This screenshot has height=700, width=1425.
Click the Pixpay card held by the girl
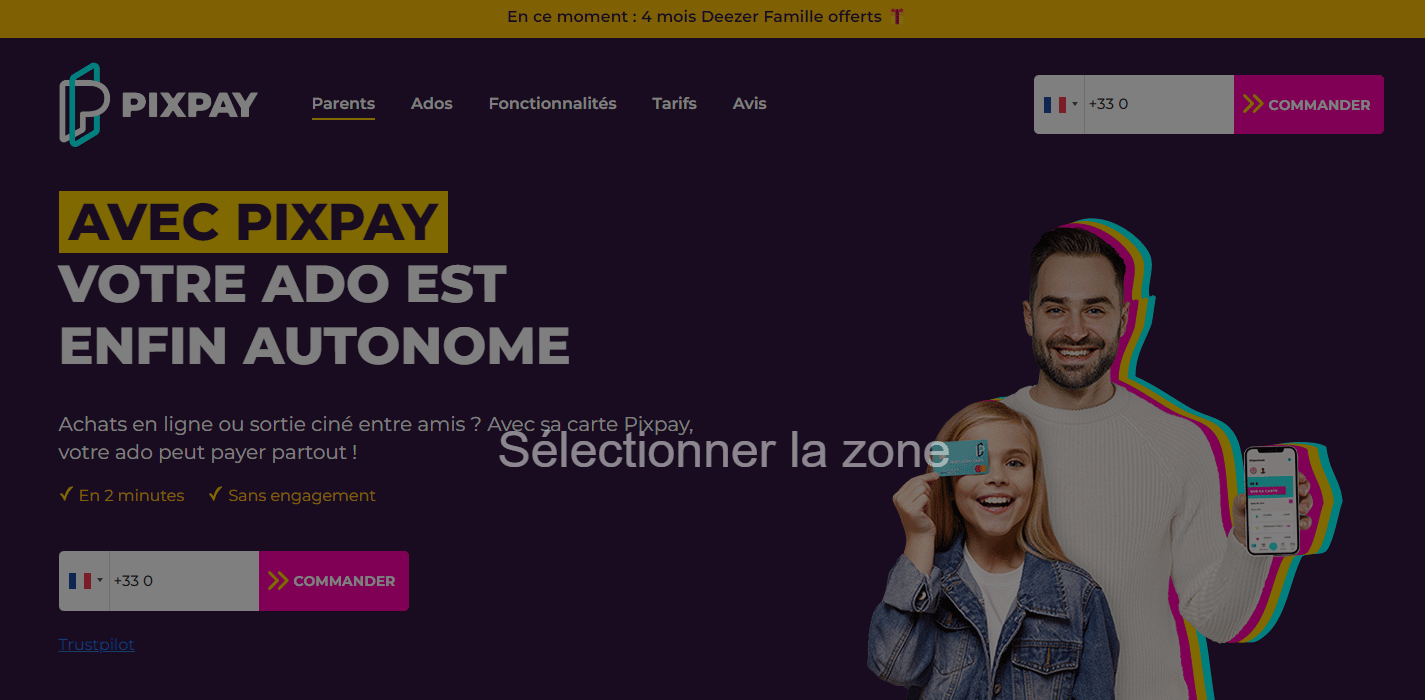click(959, 458)
